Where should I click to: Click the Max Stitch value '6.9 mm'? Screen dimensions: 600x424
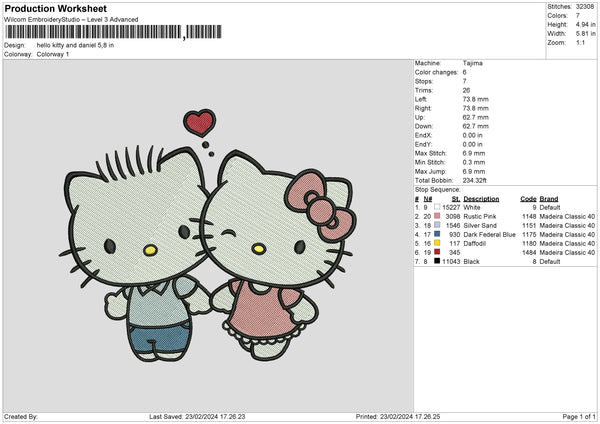[x=474, y=153]
